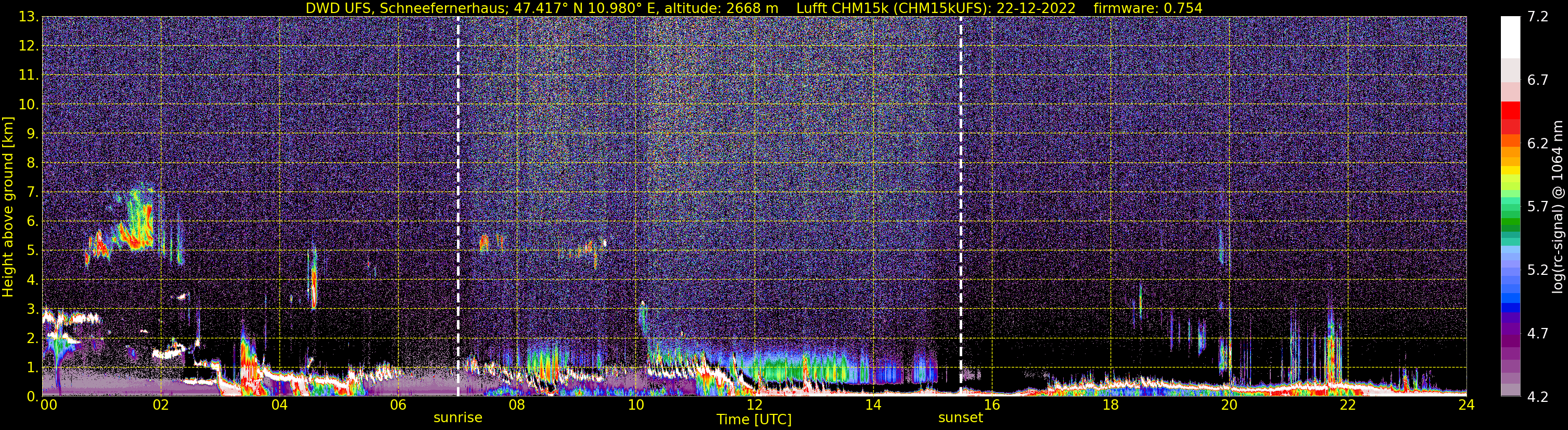Click the '02' time axis tick label
The image size is (1568, 430).
coord(161,405)
